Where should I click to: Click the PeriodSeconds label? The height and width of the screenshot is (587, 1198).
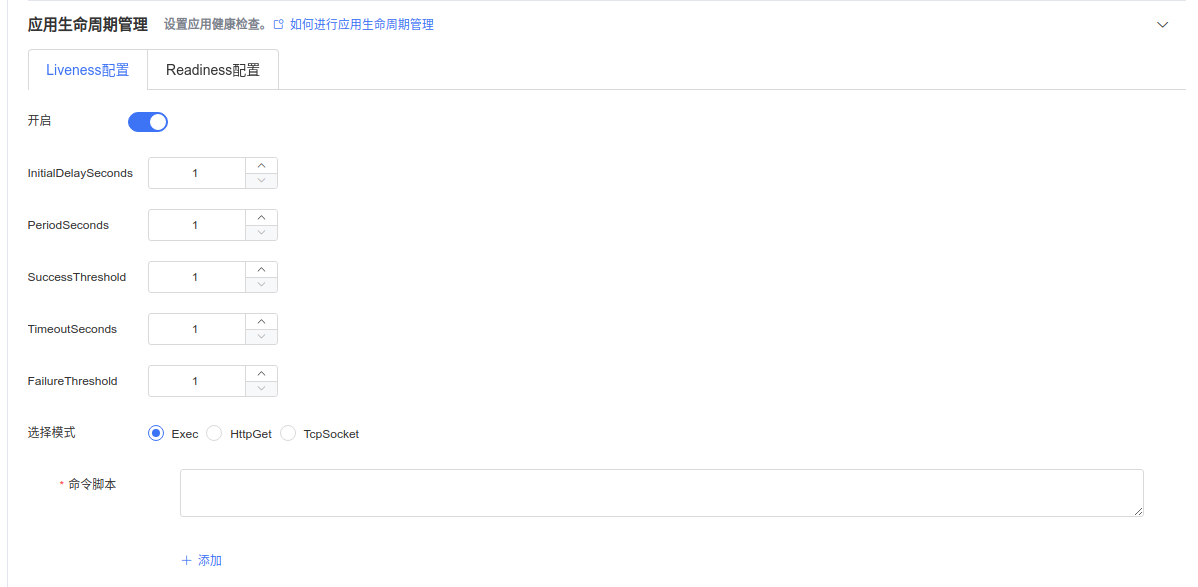point(68,225)
